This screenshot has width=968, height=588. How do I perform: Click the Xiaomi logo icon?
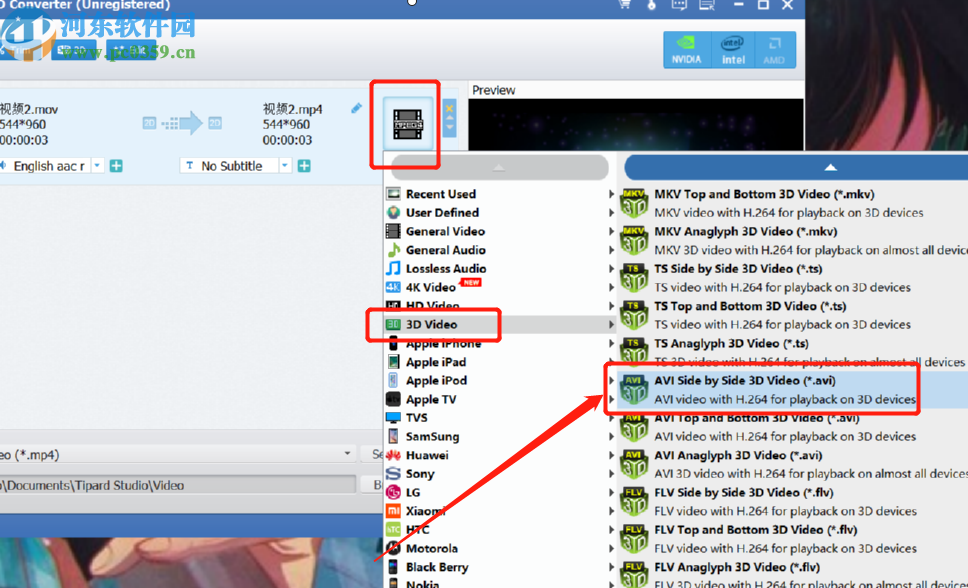point(393,511)
